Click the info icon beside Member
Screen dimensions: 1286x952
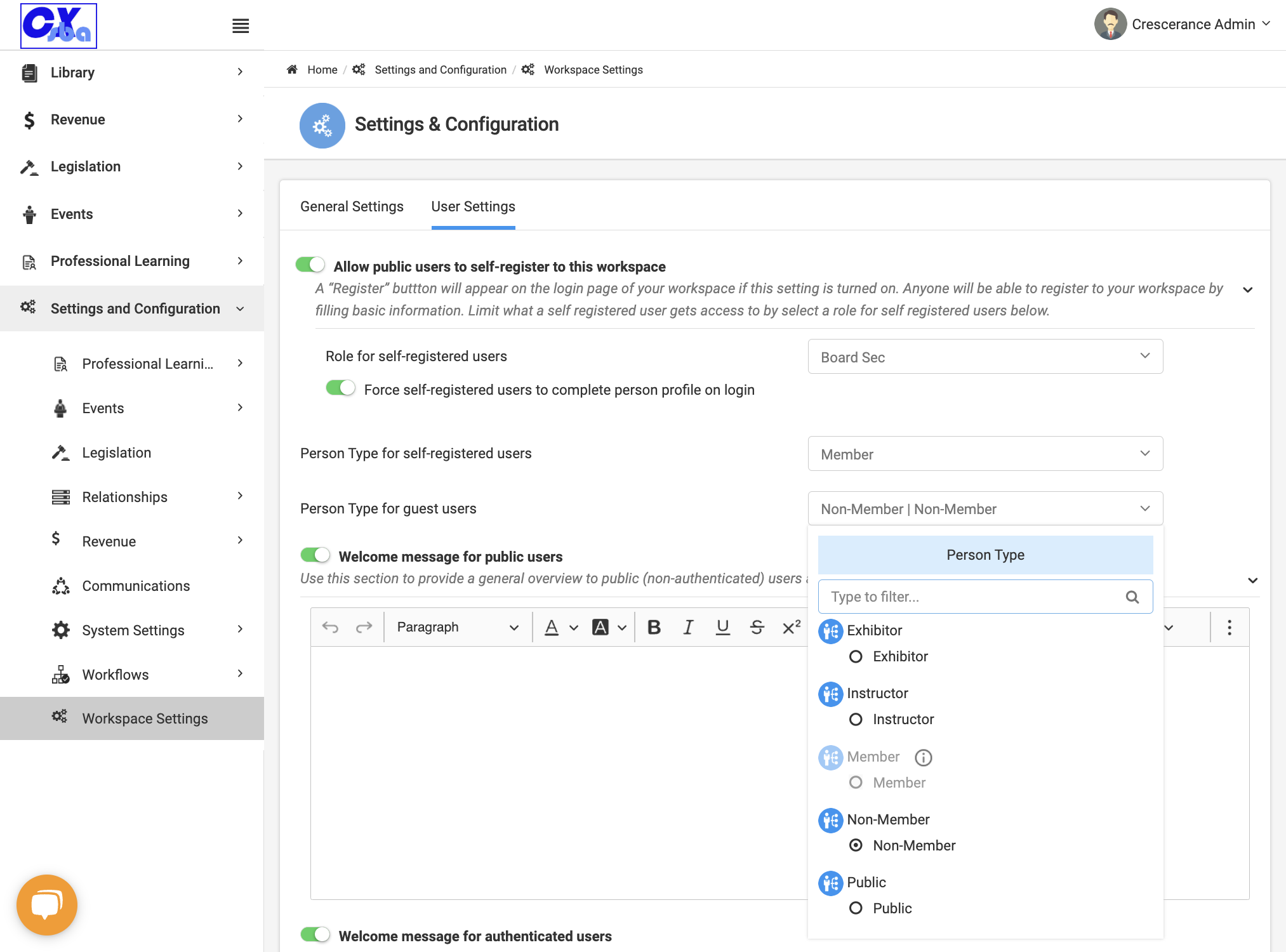[923, 757]
